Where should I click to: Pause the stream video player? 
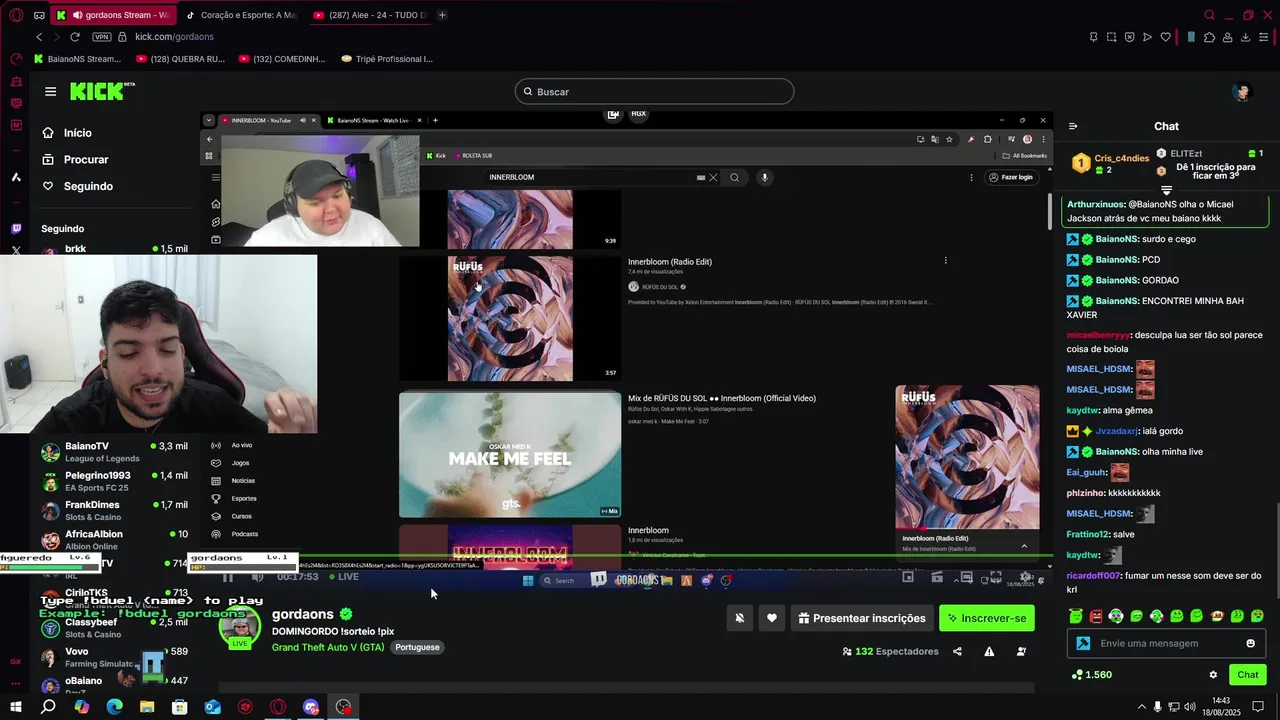[228, 577]
